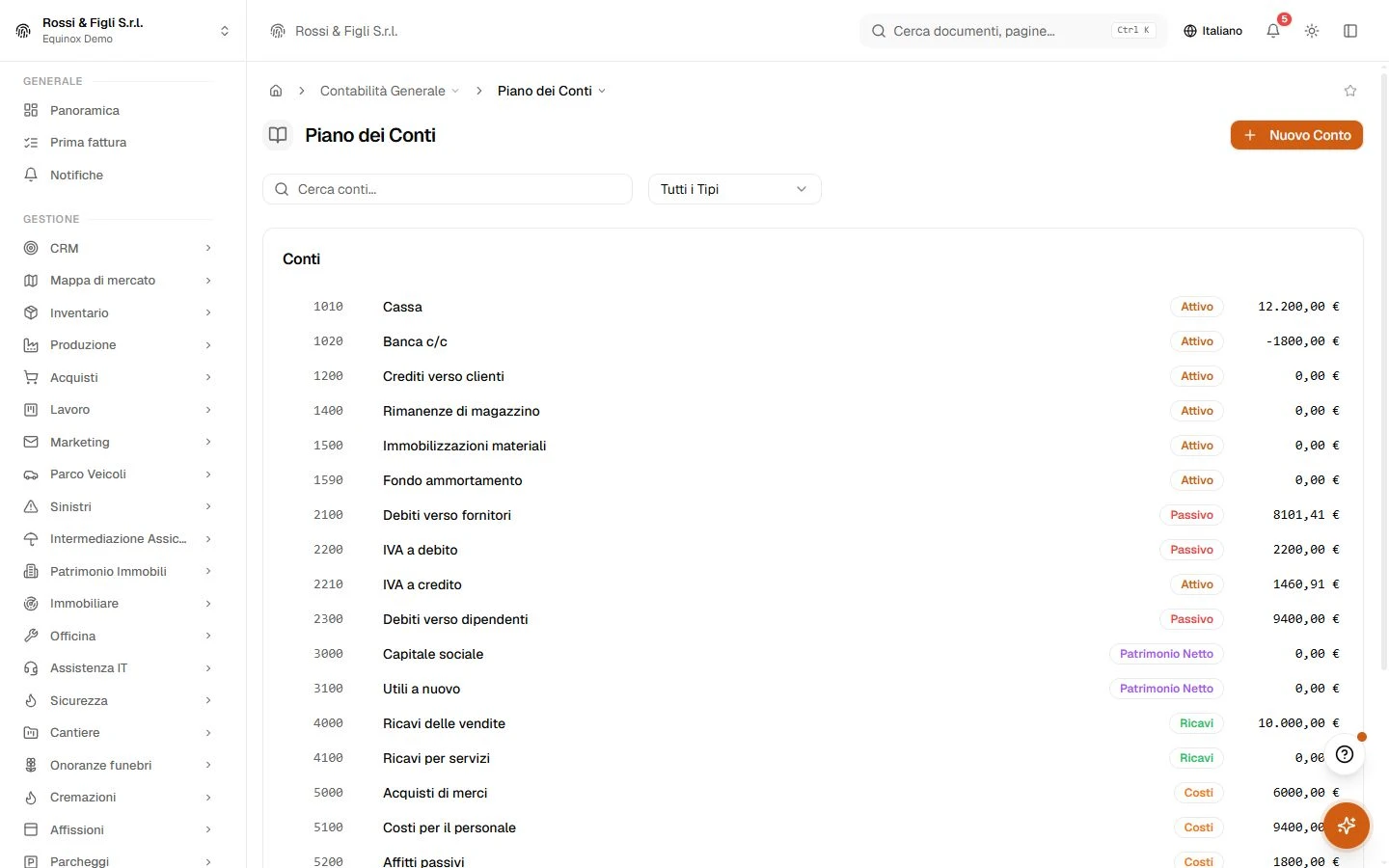Screen dimensions: 1389x868
Task: Click the Inventario box icon
Action: click(31, 312)
